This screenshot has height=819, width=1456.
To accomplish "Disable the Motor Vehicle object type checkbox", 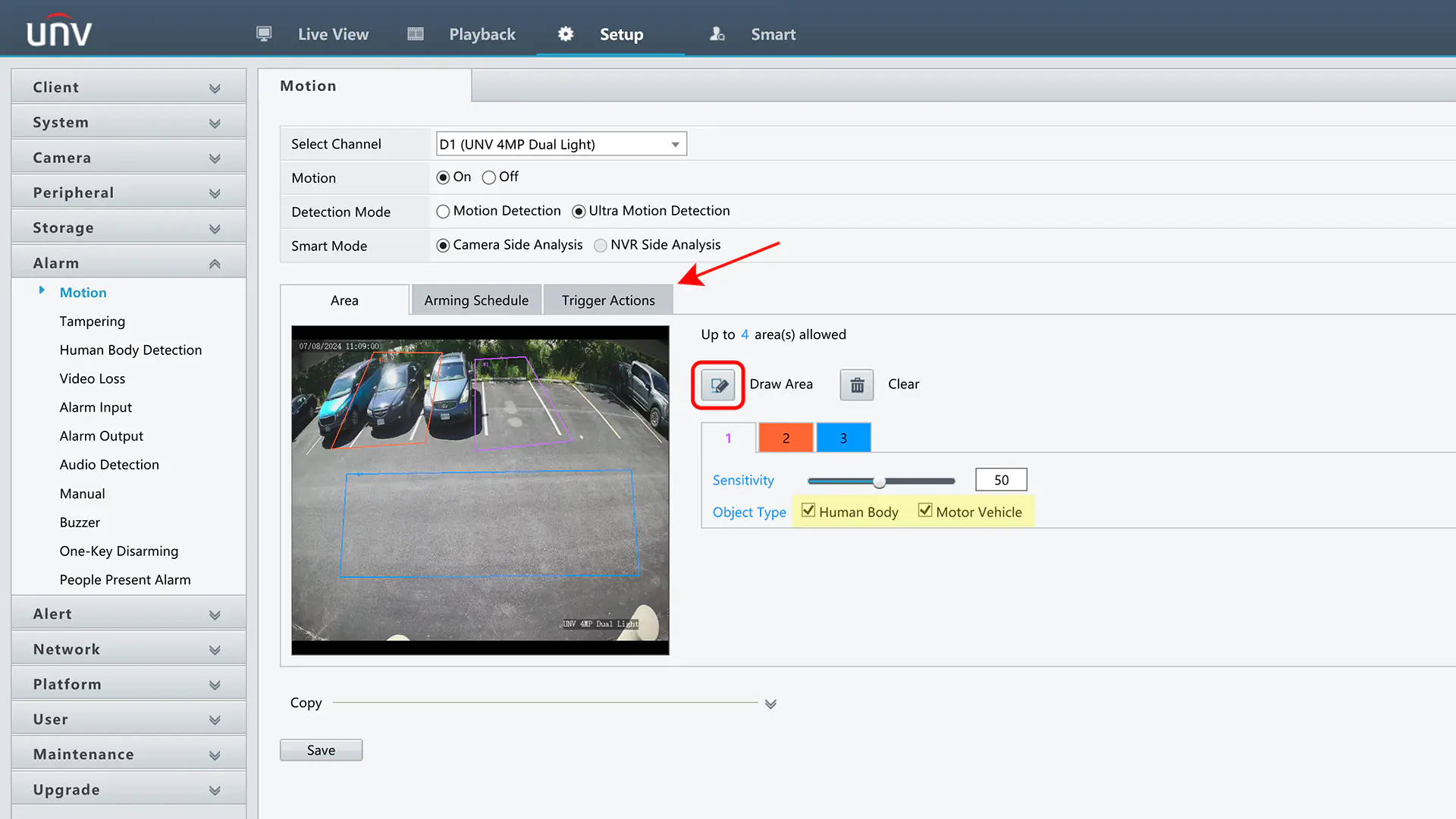I will click(x=922, y=510).
